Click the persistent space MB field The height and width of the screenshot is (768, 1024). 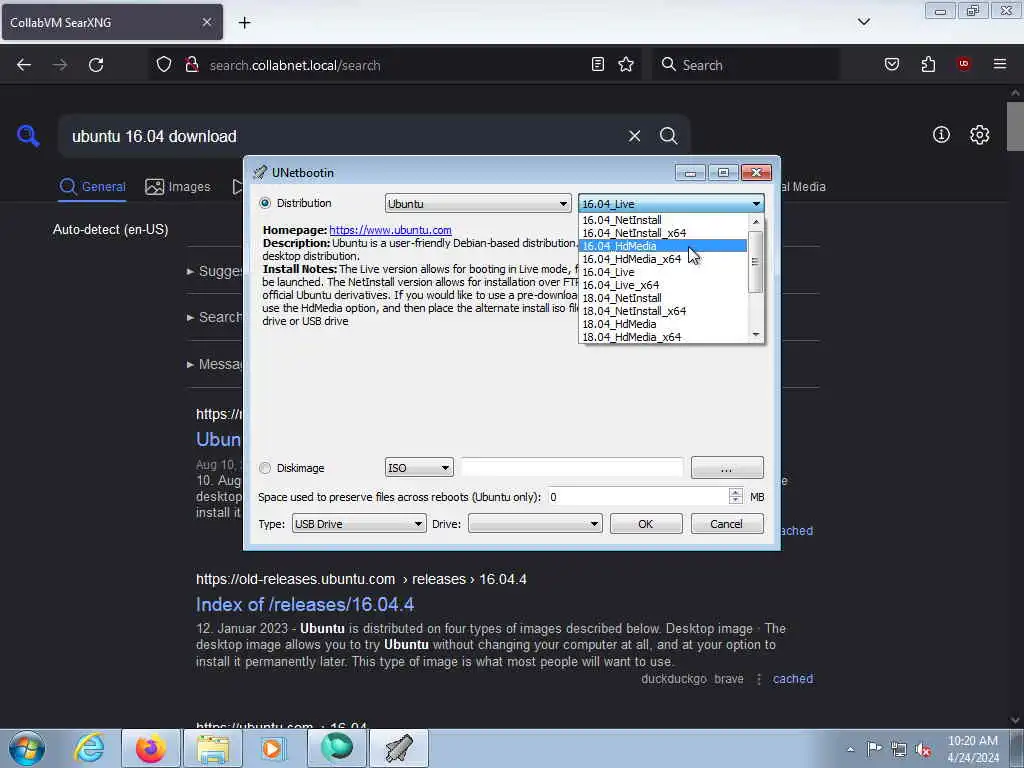click(x=637, y=497)
